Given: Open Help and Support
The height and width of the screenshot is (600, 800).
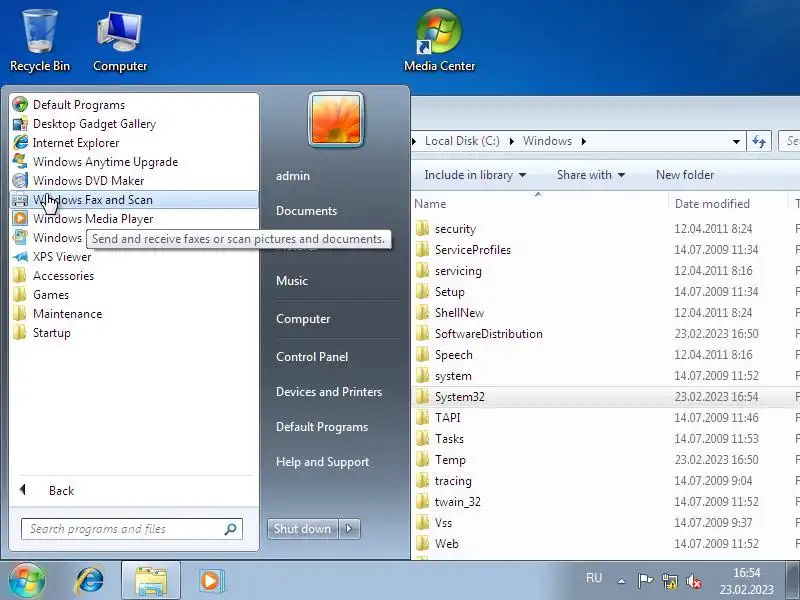Looking at the screenshot, I should [322, 462].
